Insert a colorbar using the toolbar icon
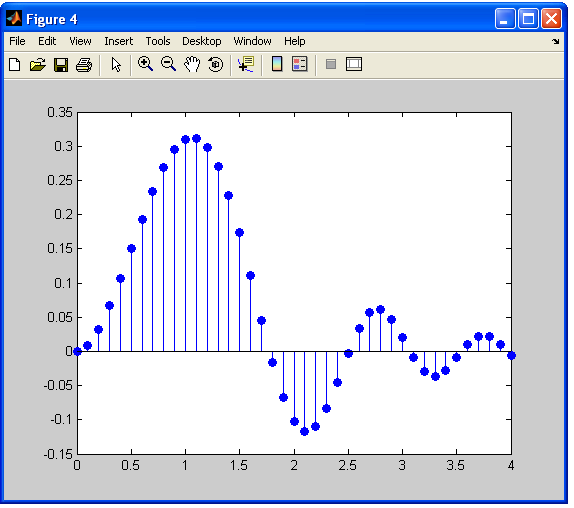Image resolution: width=574 pixels, height=508 pixels. pyautogui.click(x=277, y=64)
